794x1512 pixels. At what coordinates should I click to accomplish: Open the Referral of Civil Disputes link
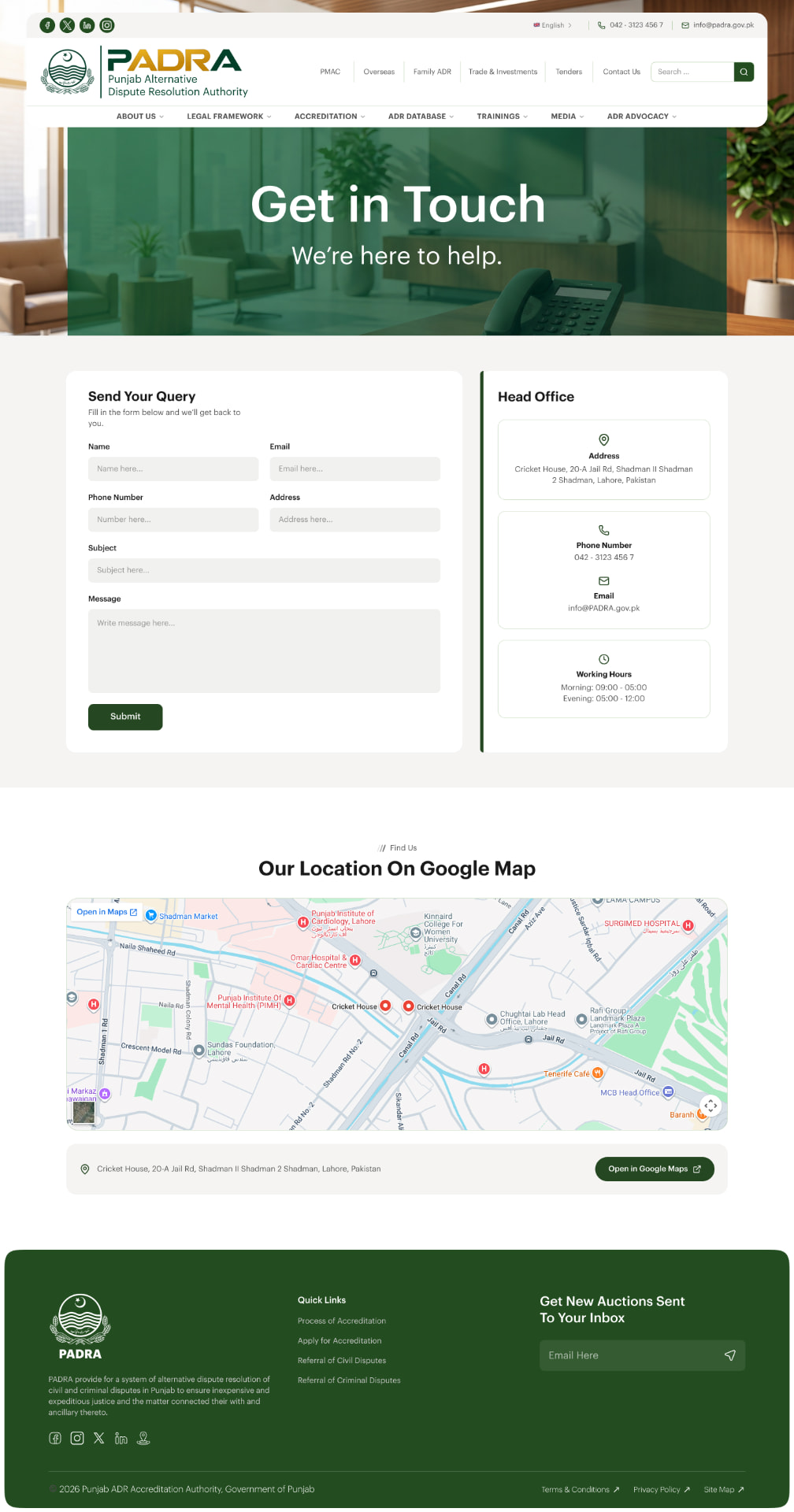[x=342, y=1361]
